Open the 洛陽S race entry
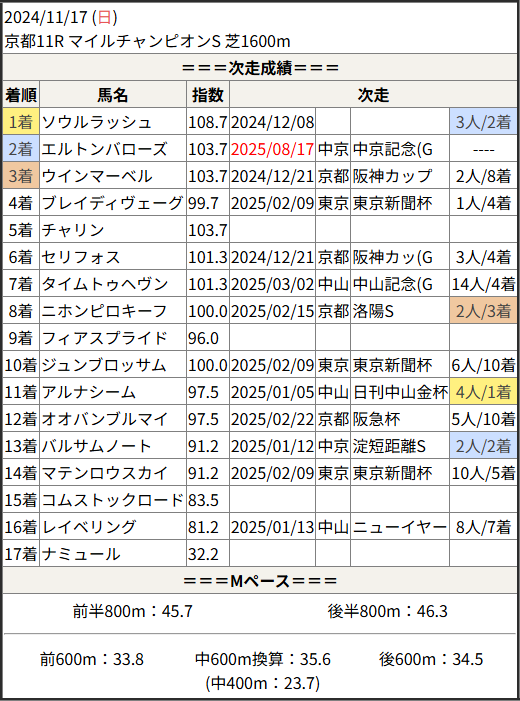The image size is (520, 701). click(373, 311)
